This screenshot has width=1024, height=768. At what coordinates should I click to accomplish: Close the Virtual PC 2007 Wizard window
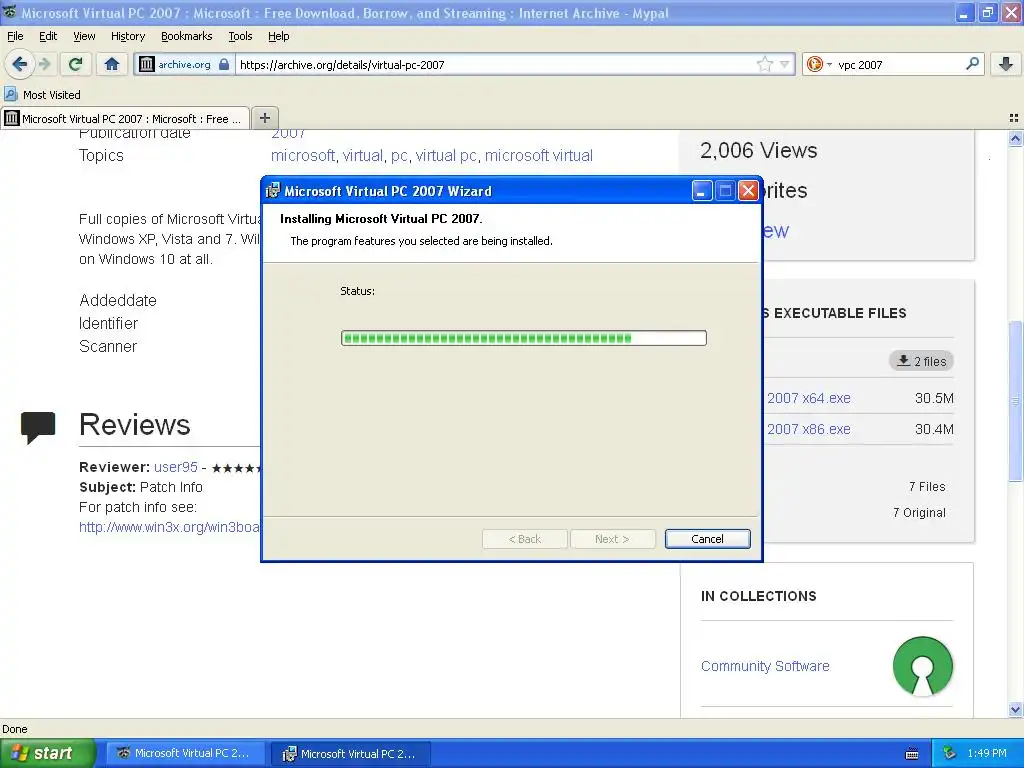748,191
